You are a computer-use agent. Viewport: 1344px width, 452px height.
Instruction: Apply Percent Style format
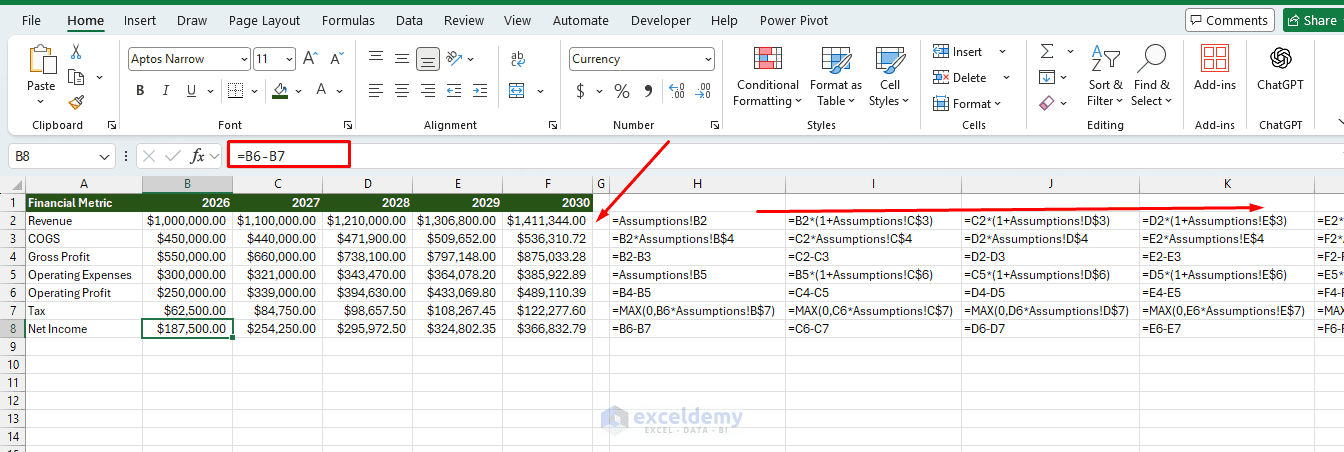coord(622,91)
